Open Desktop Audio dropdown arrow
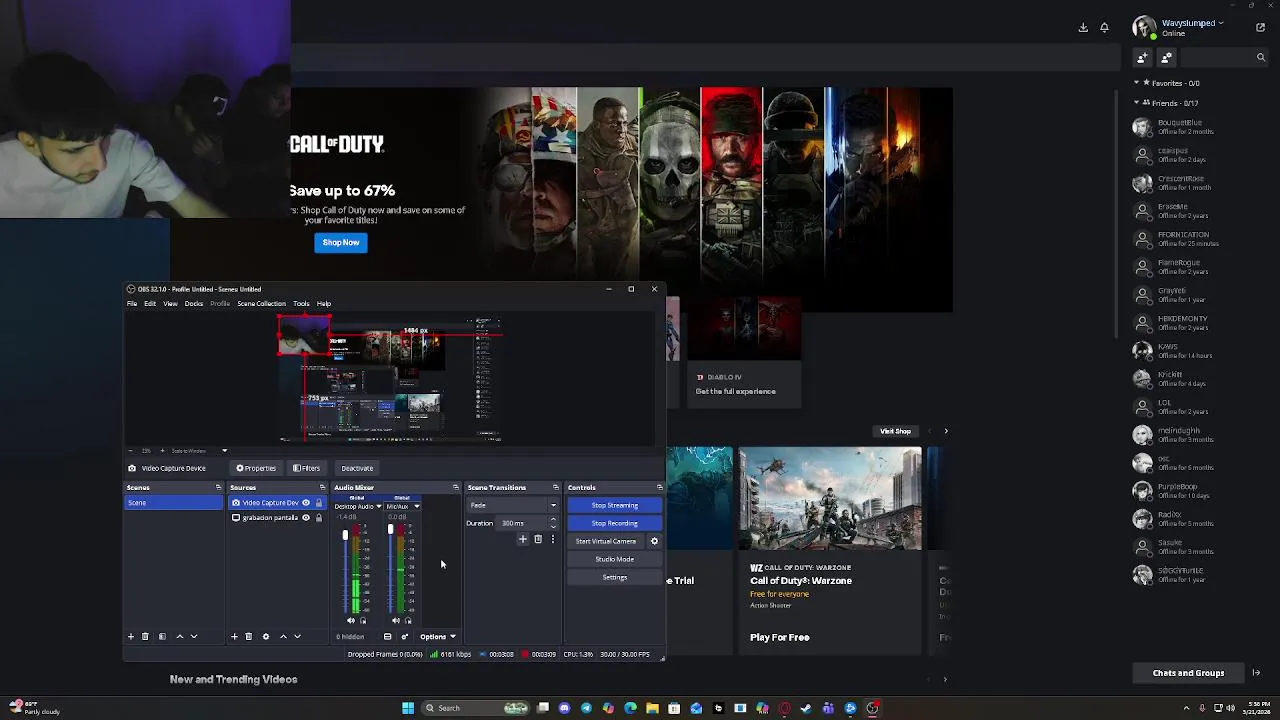 (x=378, y=507)
